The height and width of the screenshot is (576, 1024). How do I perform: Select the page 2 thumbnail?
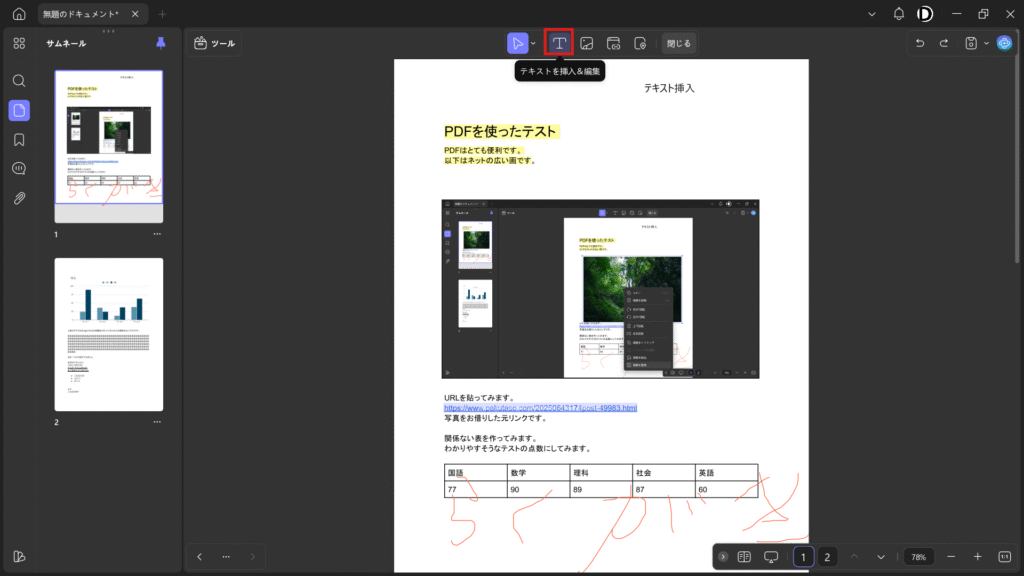108,334
